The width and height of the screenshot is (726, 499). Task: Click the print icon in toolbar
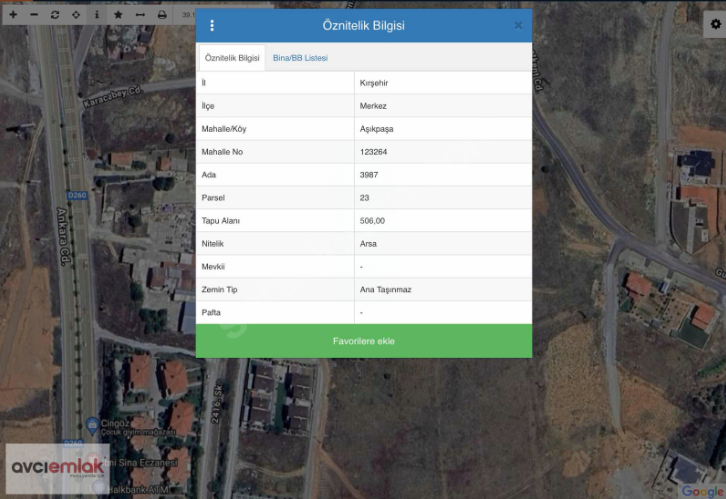pos(162,15)
